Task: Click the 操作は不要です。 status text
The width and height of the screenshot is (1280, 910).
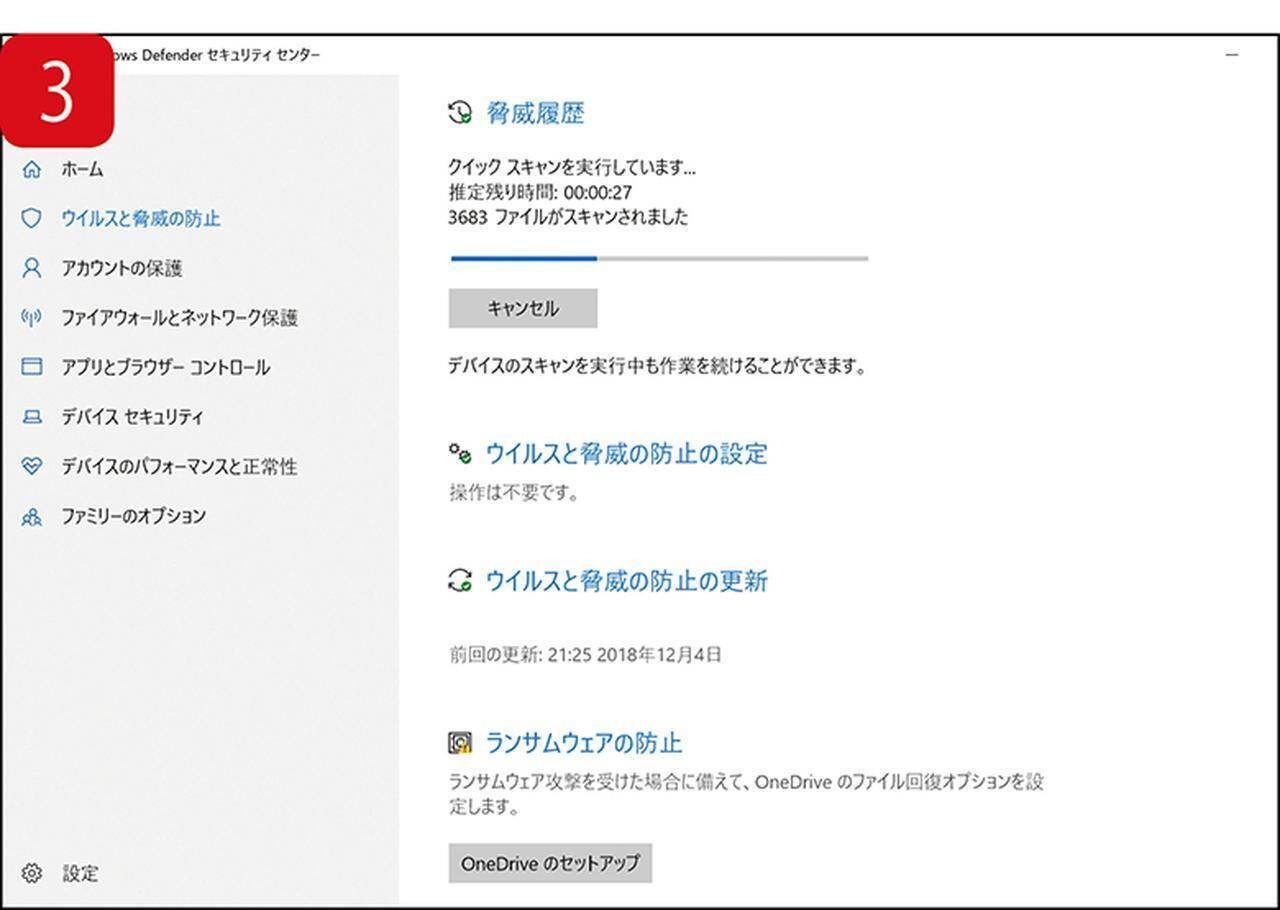Action: pyautogui.click(x=514, y=493)
